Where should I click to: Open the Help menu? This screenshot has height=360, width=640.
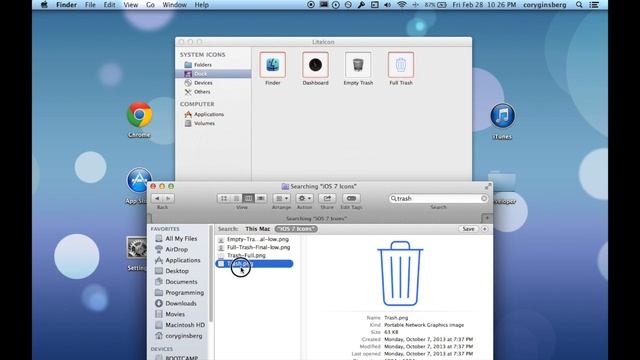(x=202, y=5)
